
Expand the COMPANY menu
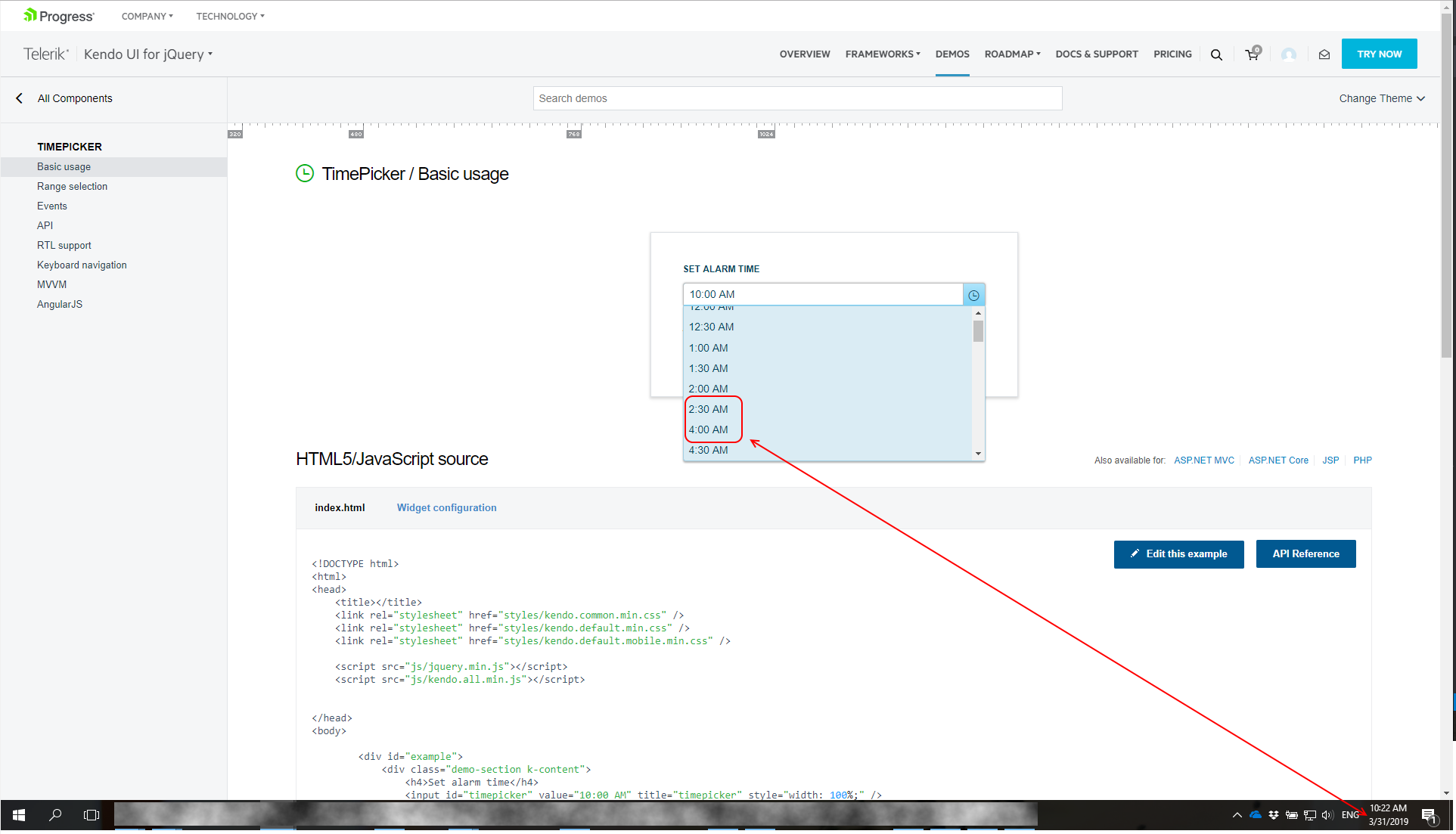tap(147, 16)
